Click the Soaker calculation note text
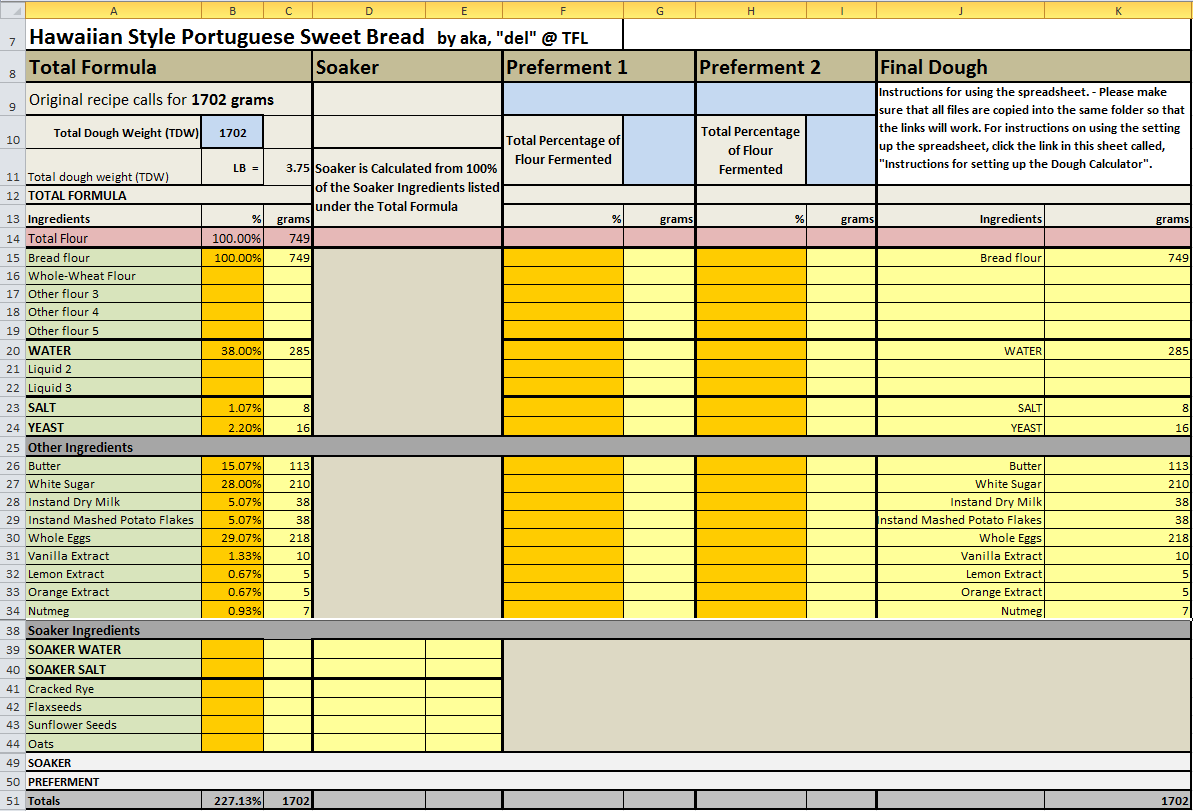The width and height of the screenshot is (1193, 811). click(407, 187)
